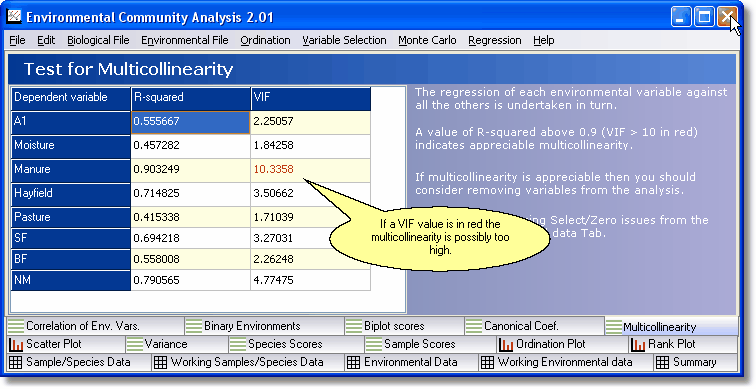
Task: Switch to Correlation of Env. Vars. tab
Action: click(95, 326)
